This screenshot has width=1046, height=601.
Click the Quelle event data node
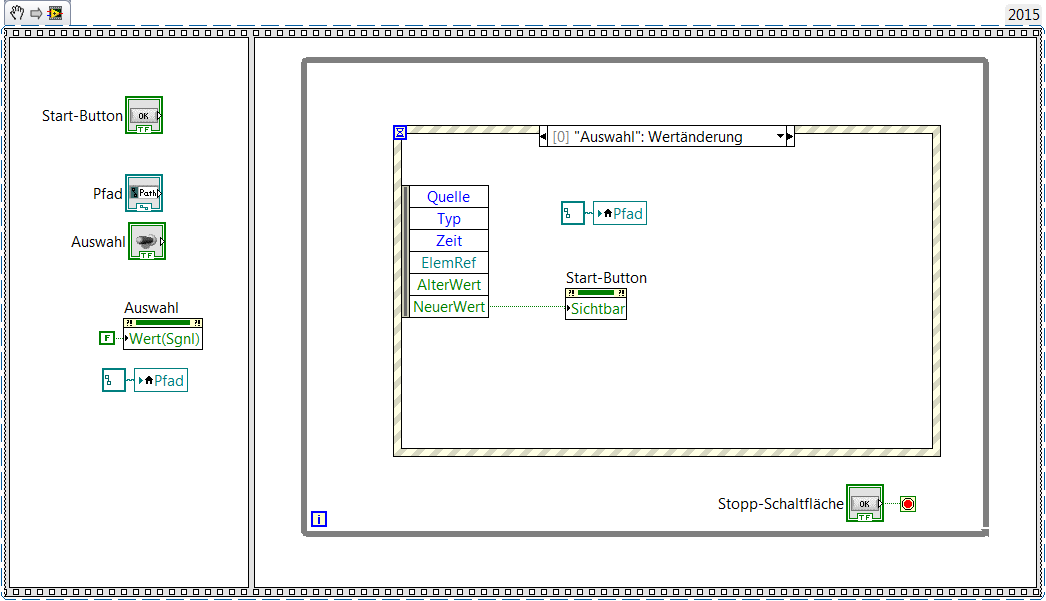pyautogui.click(x=448, y=197)
